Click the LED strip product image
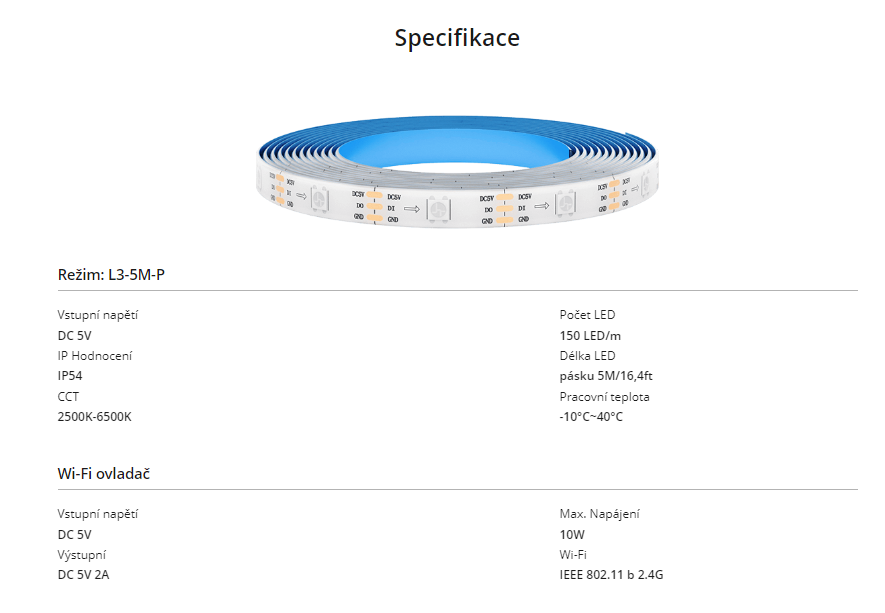885x613 pixels. coord(457,172)
